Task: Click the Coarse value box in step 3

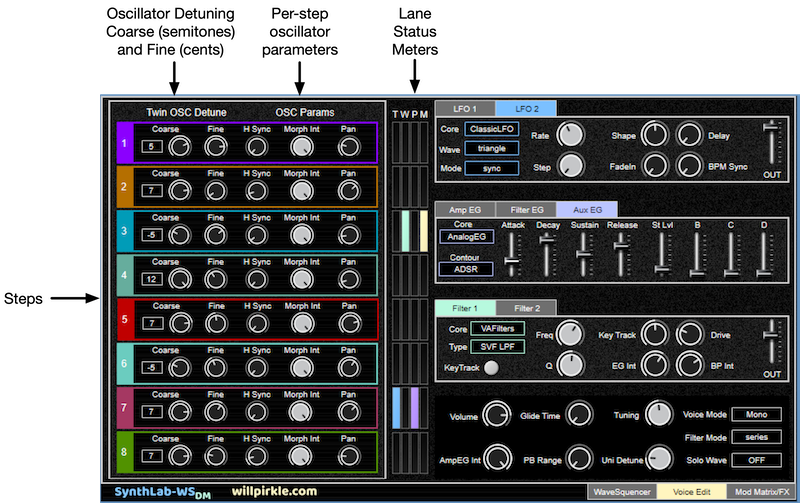Action: [152, 235]
